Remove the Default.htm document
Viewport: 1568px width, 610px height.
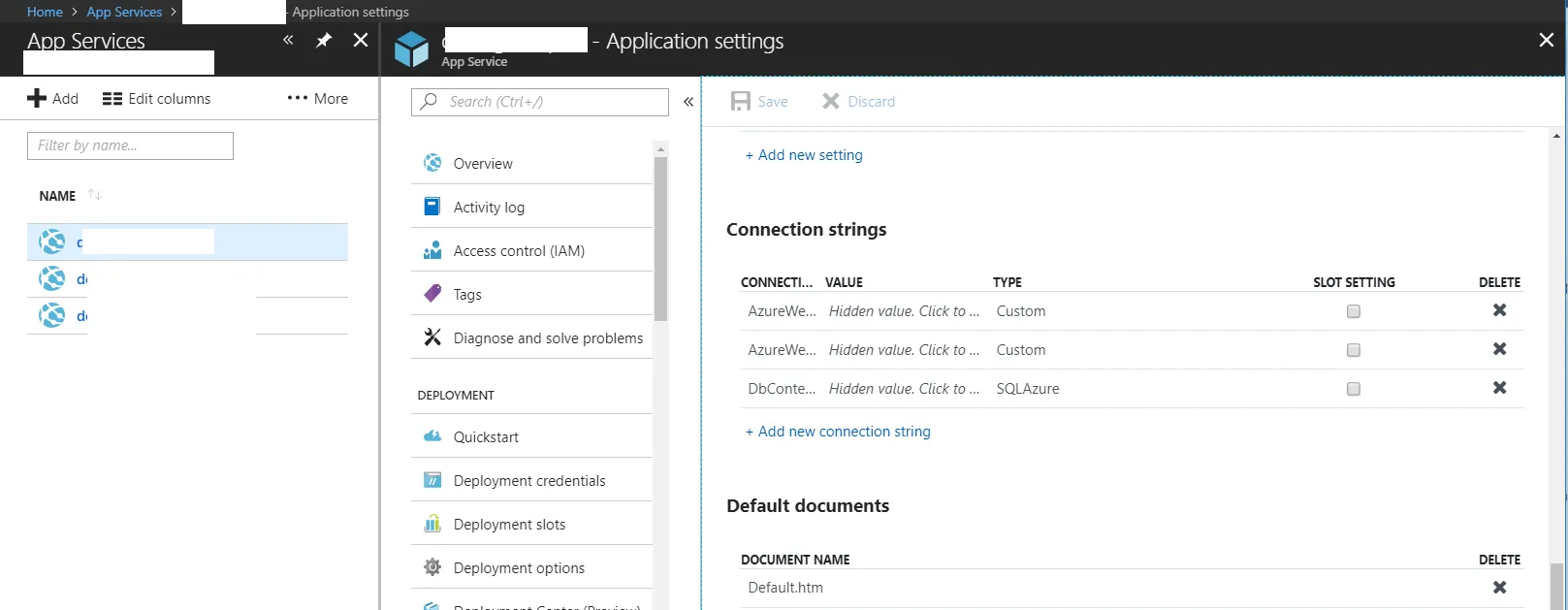[1499, 588]
